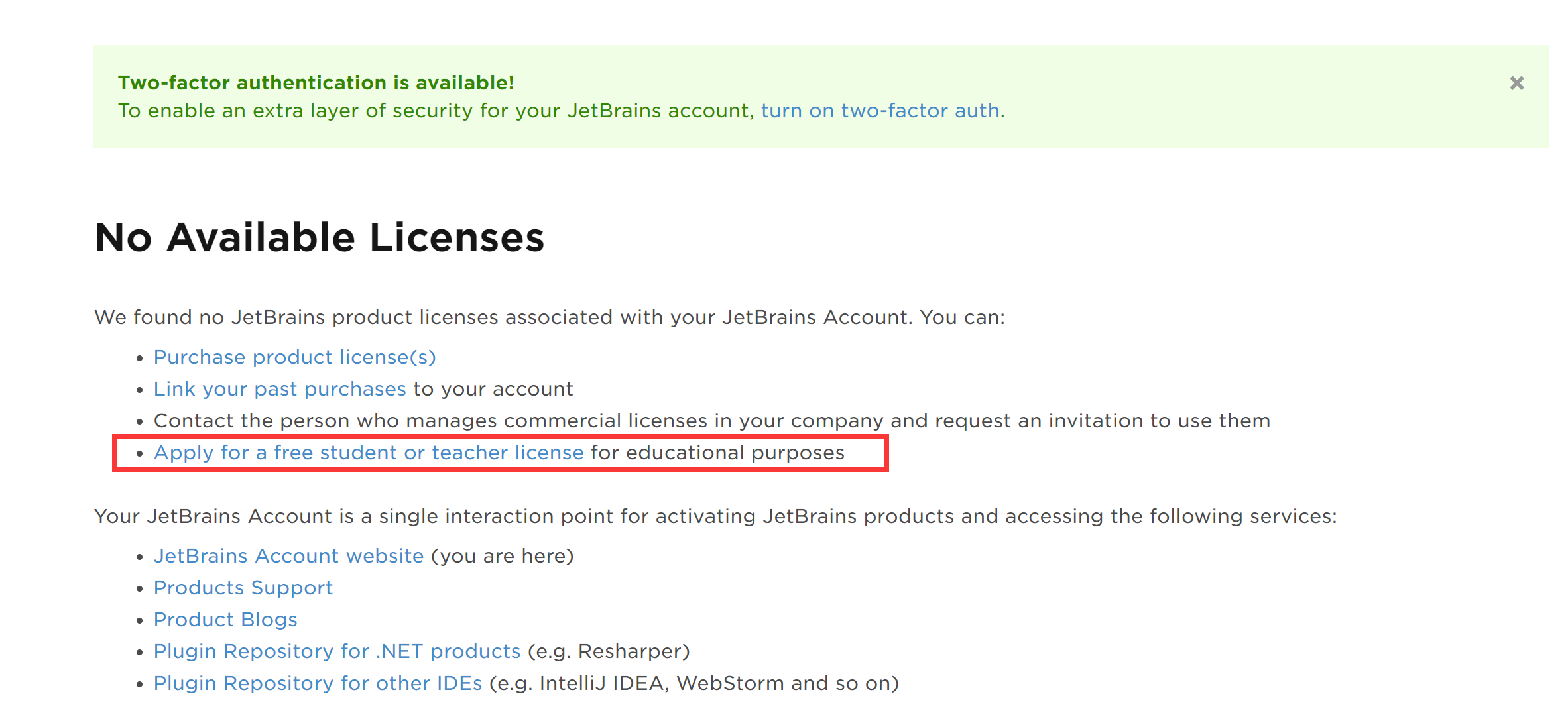Apply for a free student or teacher license
This screenshot has width=1568, height=725.
(x=369, y=453)
